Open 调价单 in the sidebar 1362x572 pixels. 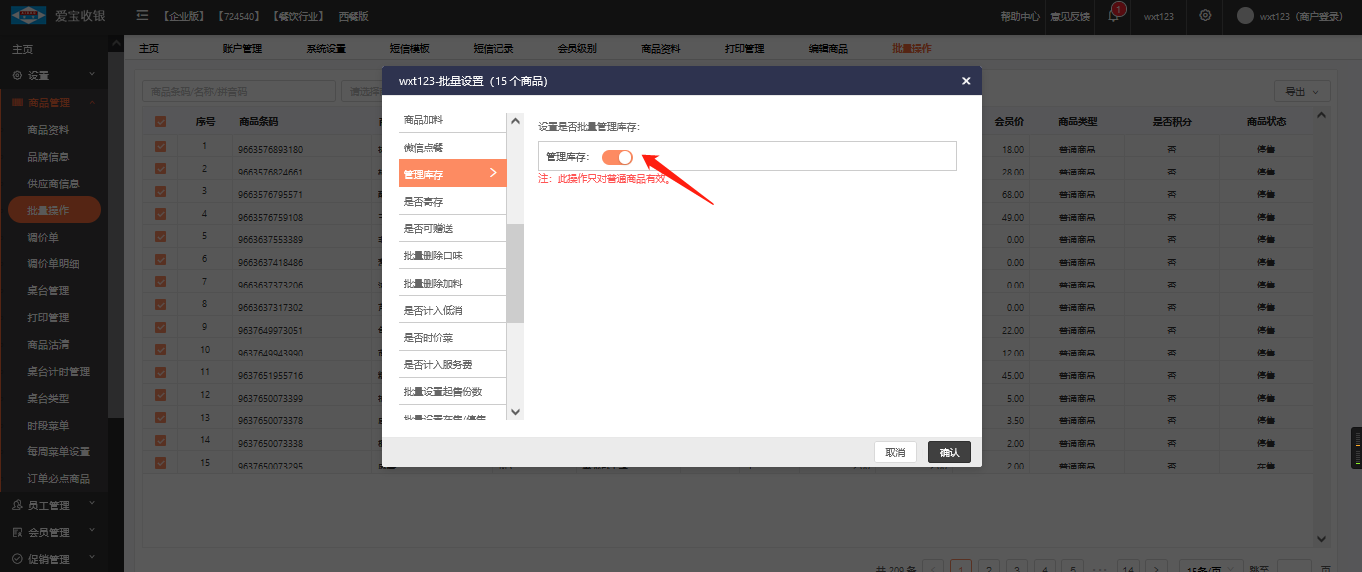[43, 237]
